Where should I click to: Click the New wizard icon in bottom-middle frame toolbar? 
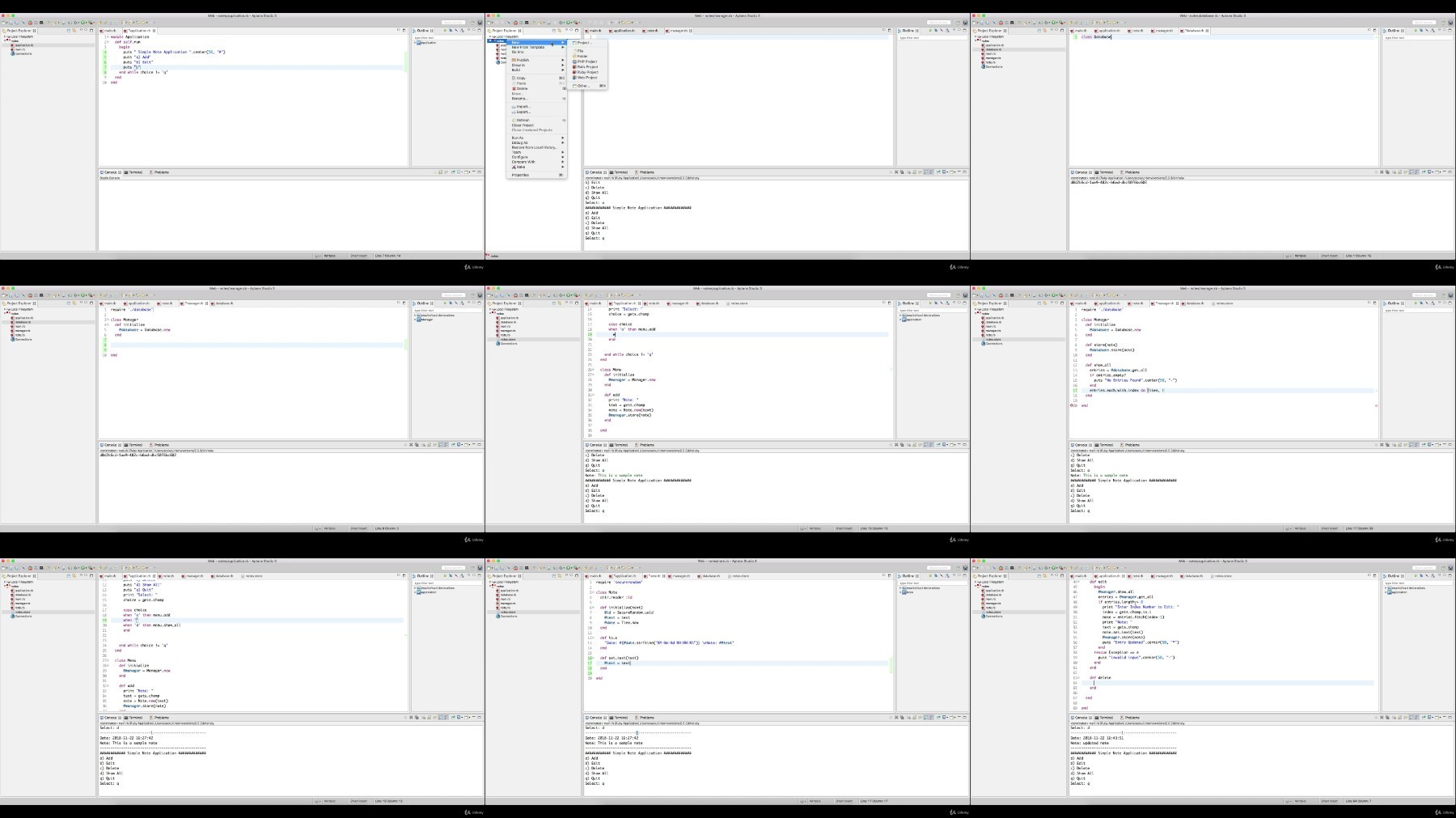489,568
